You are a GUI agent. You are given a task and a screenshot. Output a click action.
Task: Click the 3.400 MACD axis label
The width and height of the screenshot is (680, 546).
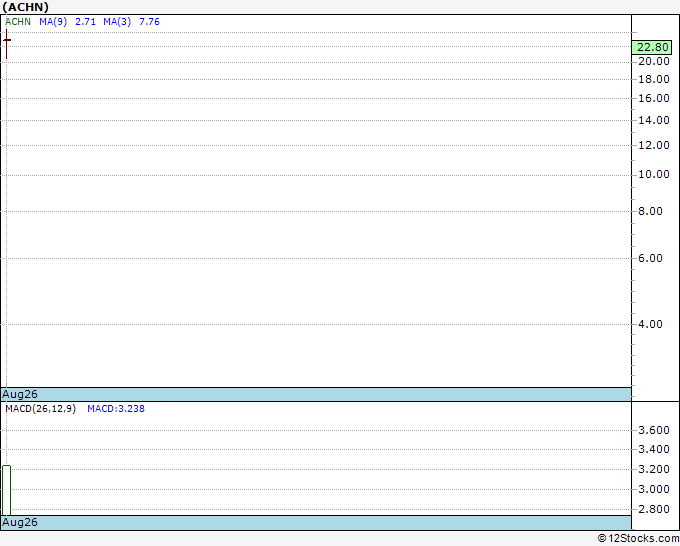[654, 449]
